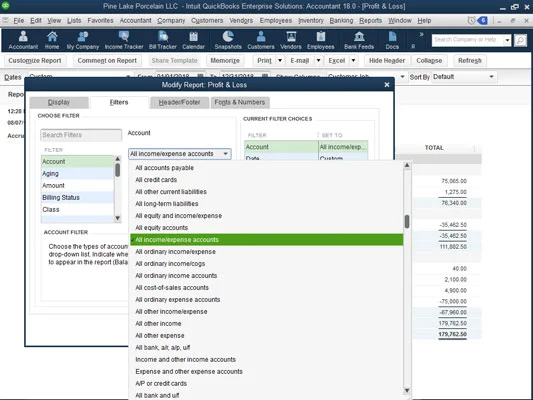Viewport: 533px width, 400px height.
Task: Click the My Company icon
Action: click(83, 40)
